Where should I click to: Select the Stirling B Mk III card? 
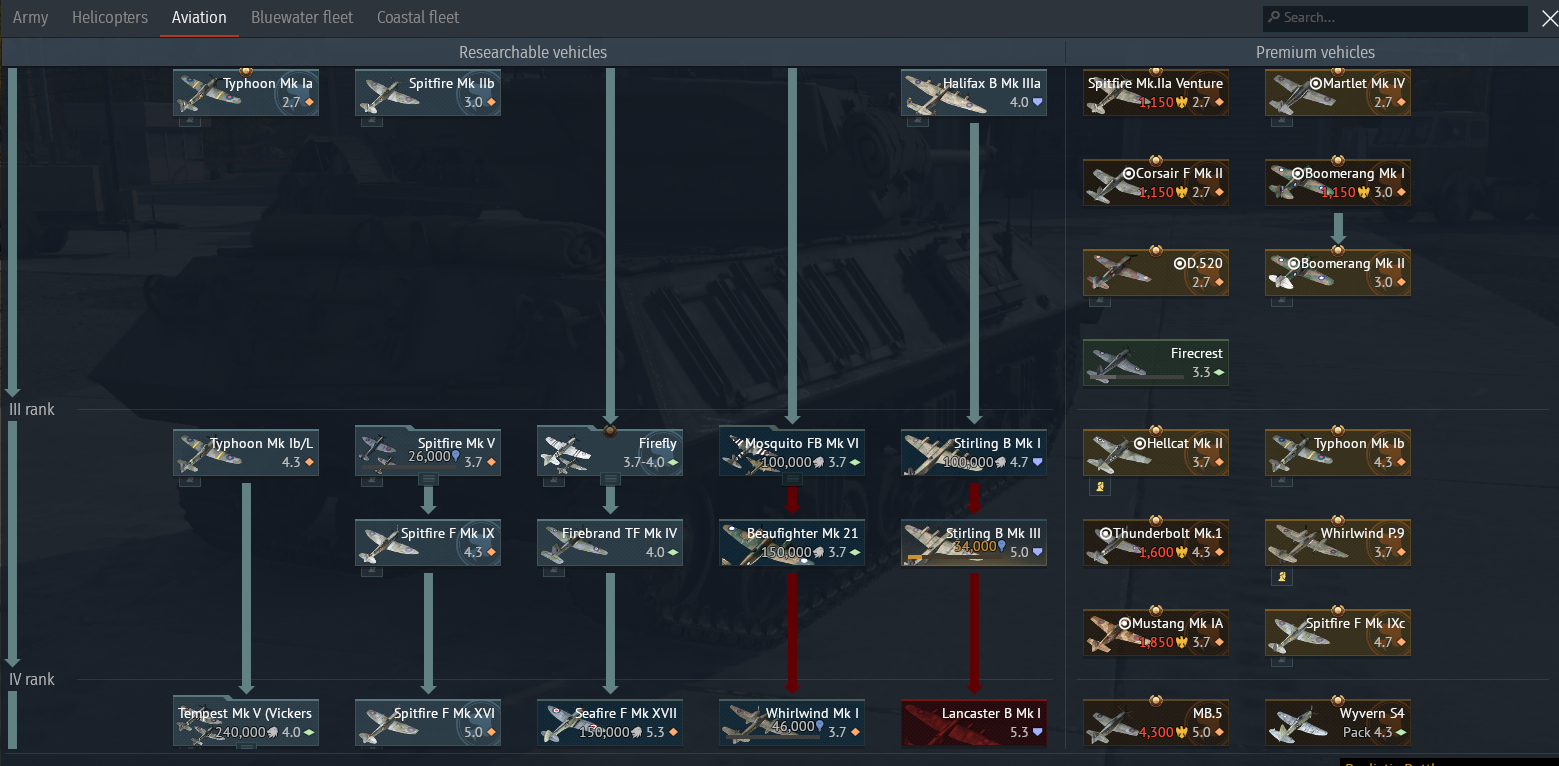(974, 542)
